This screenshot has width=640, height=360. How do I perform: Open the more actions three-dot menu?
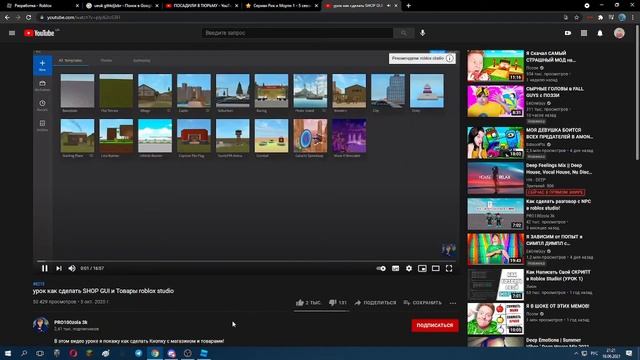point(453,303)
